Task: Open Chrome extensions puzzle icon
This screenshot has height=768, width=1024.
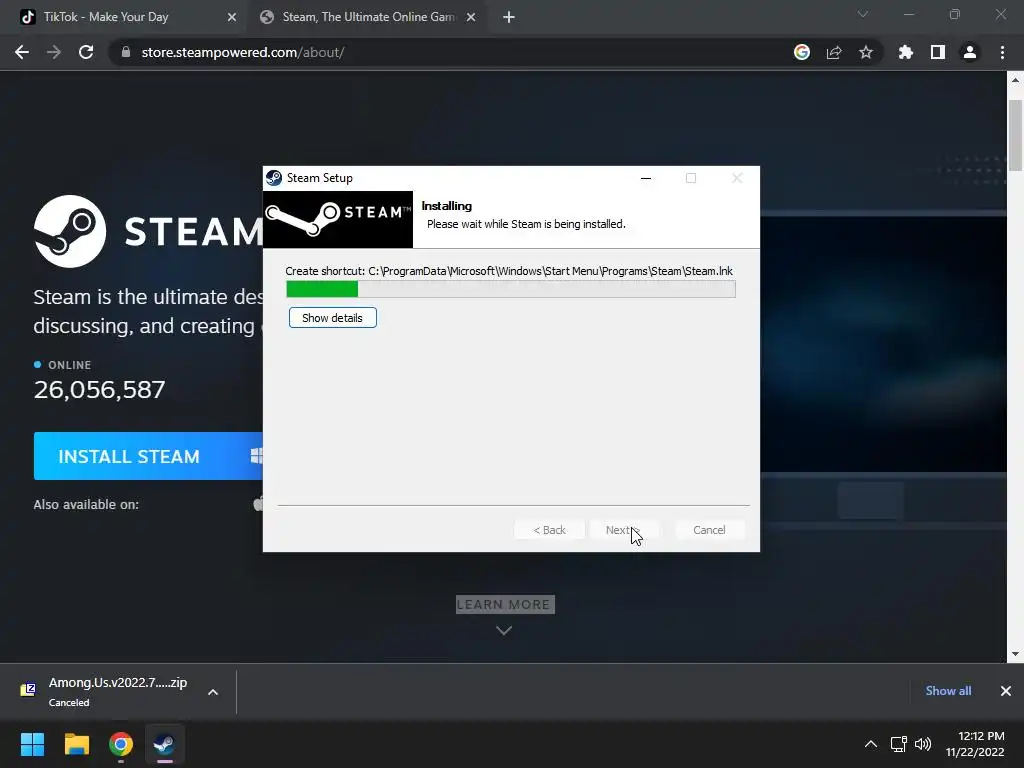Action: pos(906,52)
